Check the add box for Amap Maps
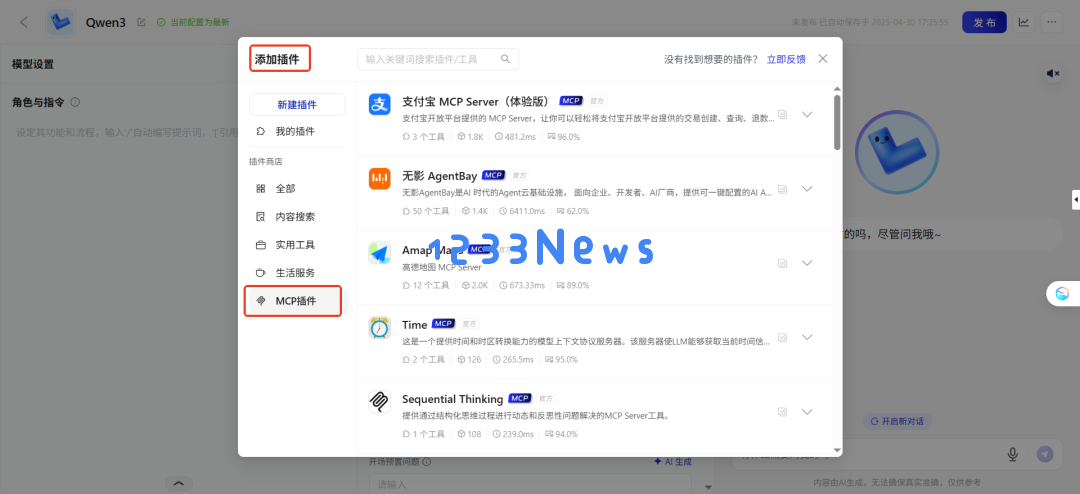1080x494 pixels. (782, 263)
